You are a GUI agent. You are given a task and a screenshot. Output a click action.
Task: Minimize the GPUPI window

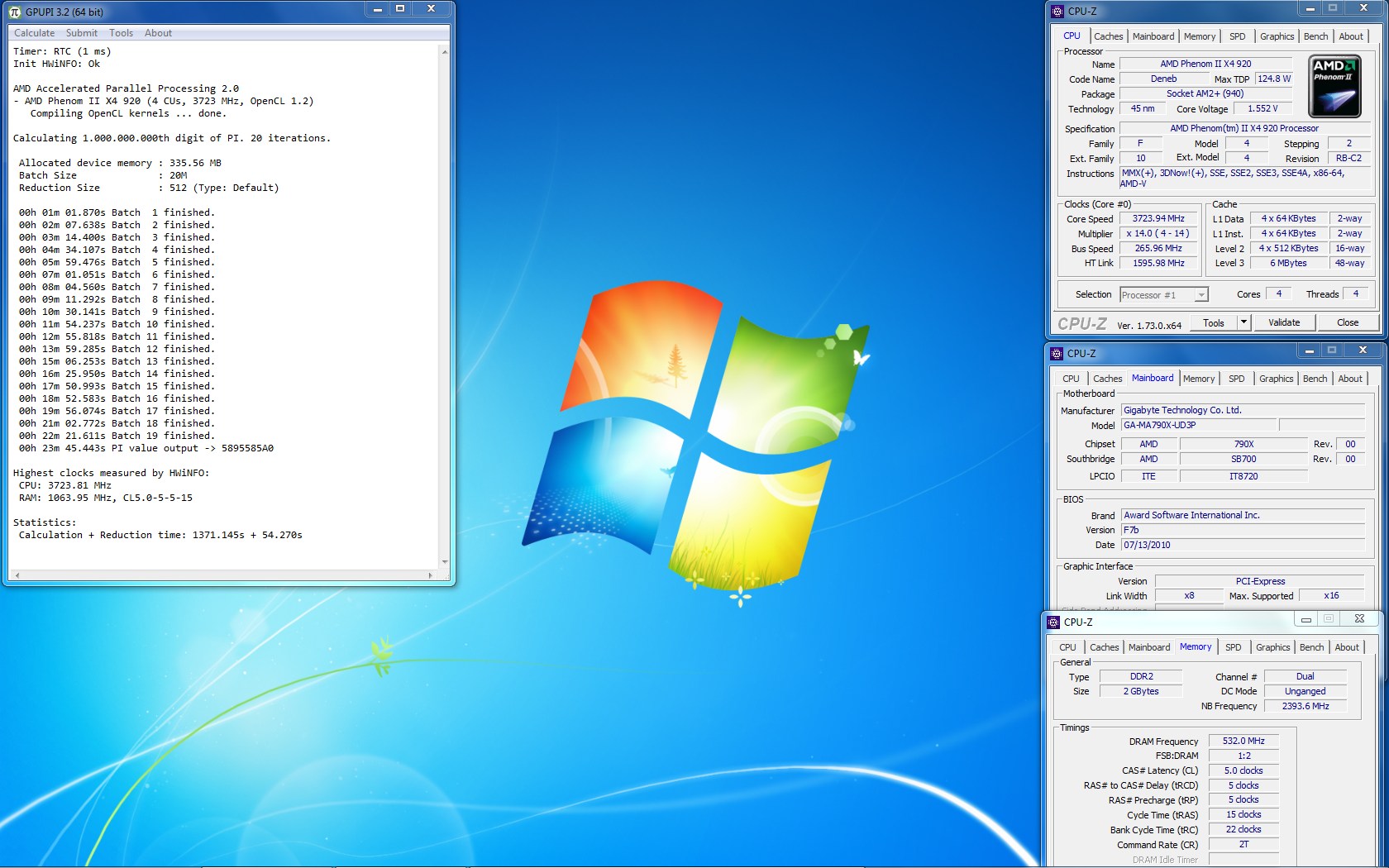pos(378,9)
